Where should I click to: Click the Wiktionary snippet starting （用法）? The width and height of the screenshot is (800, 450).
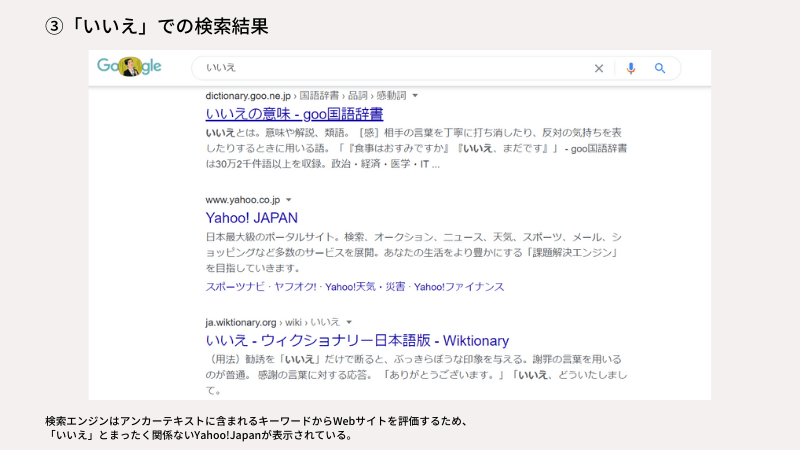[416, 375]
